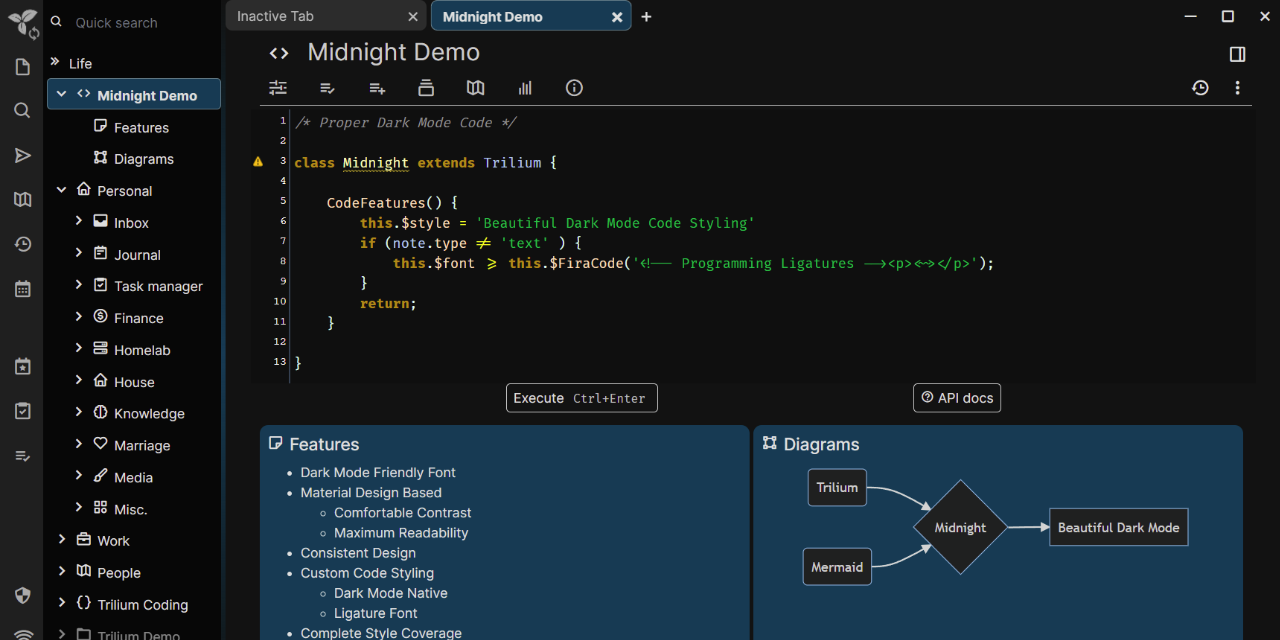1280x640 pixels.
Task: Click the warning marker on line 3
Action: [258, 161]
